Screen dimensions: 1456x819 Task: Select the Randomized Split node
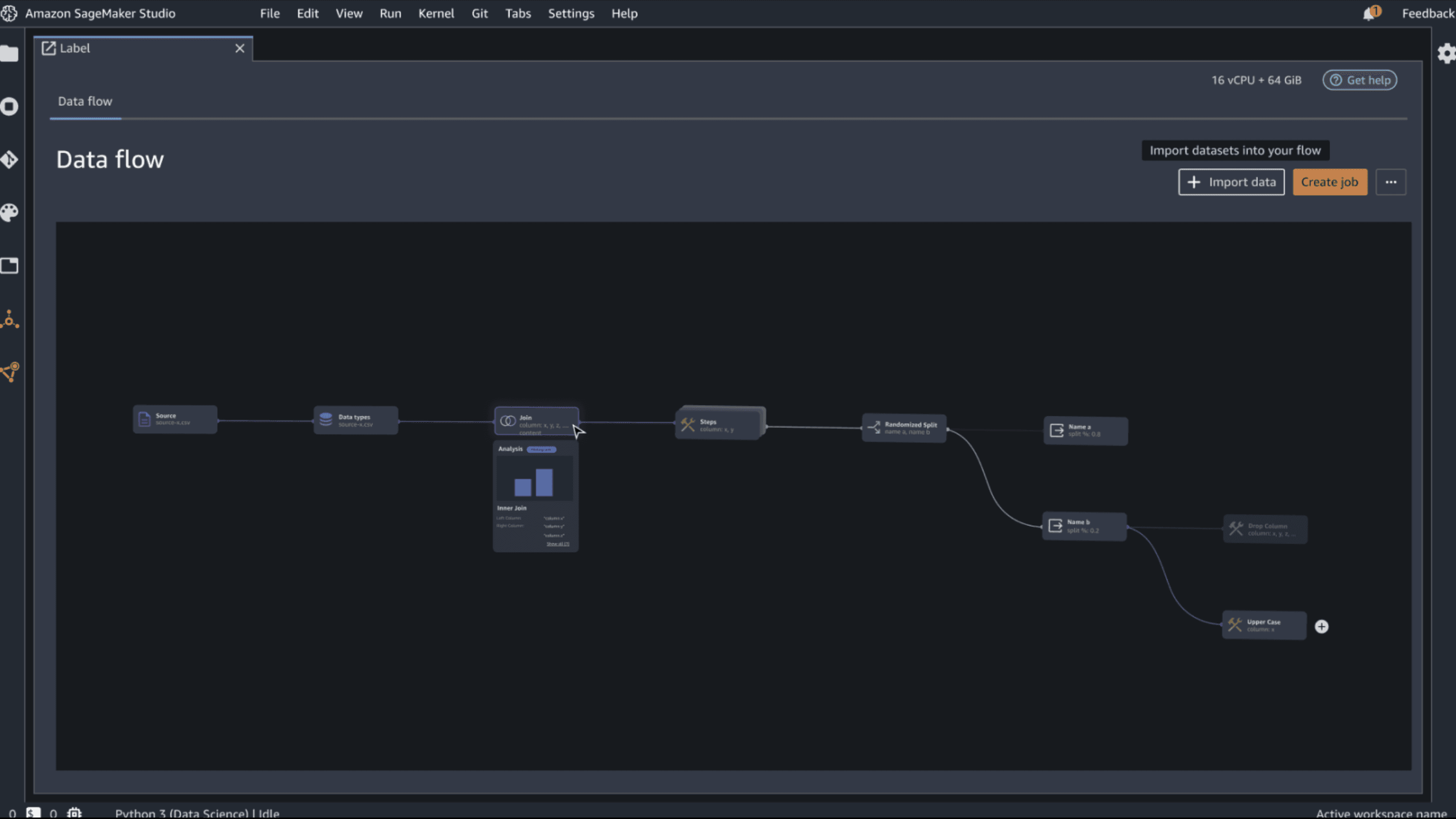tap(903, 428)
